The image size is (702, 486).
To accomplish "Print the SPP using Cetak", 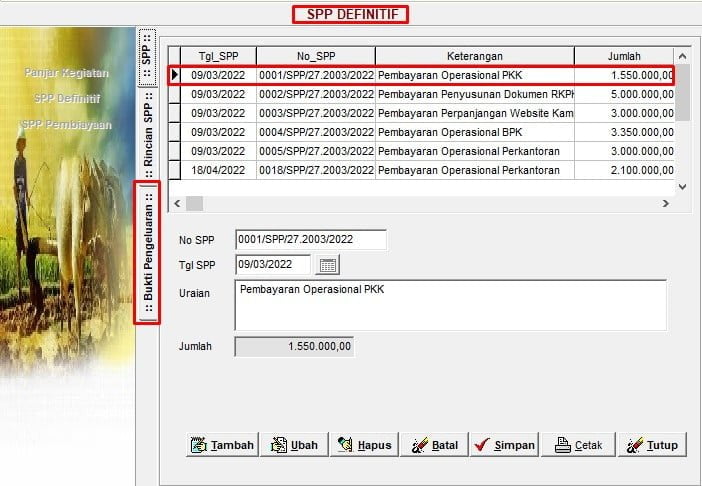I will click(578, 445).
